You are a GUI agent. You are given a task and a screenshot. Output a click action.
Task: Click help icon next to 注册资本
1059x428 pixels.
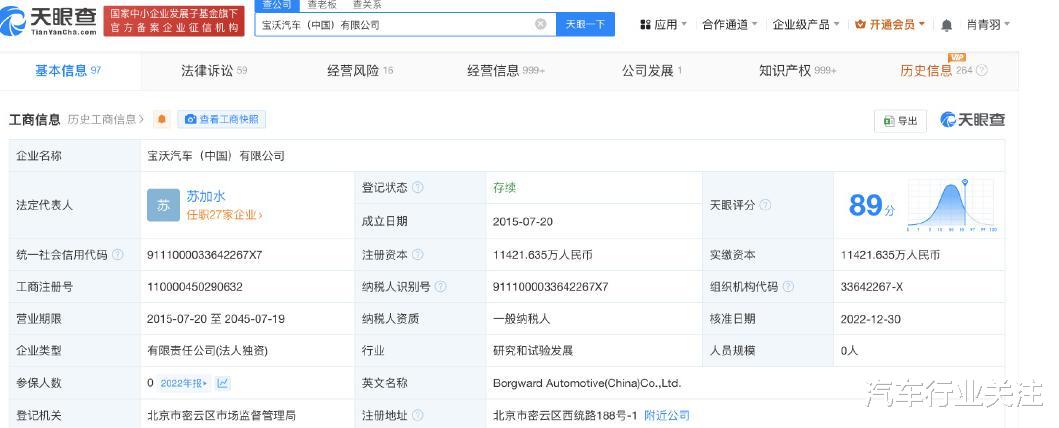[x=418, y=255]
